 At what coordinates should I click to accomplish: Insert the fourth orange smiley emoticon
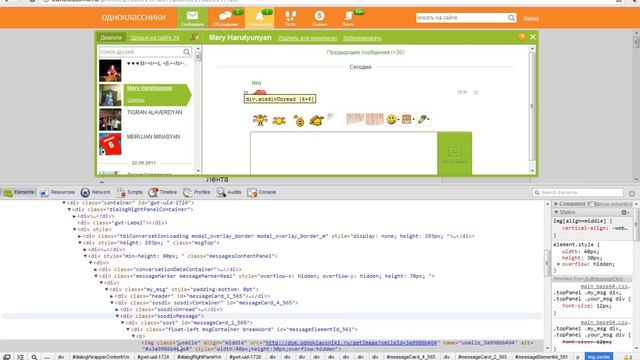[316, 120]
